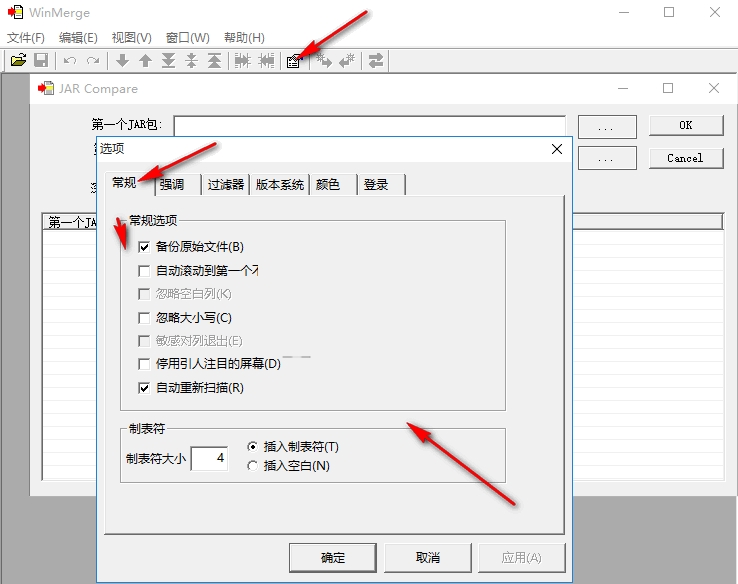Click the Undo arrow toolbar icon
The image size is (738, 584).
pos(70,61)
